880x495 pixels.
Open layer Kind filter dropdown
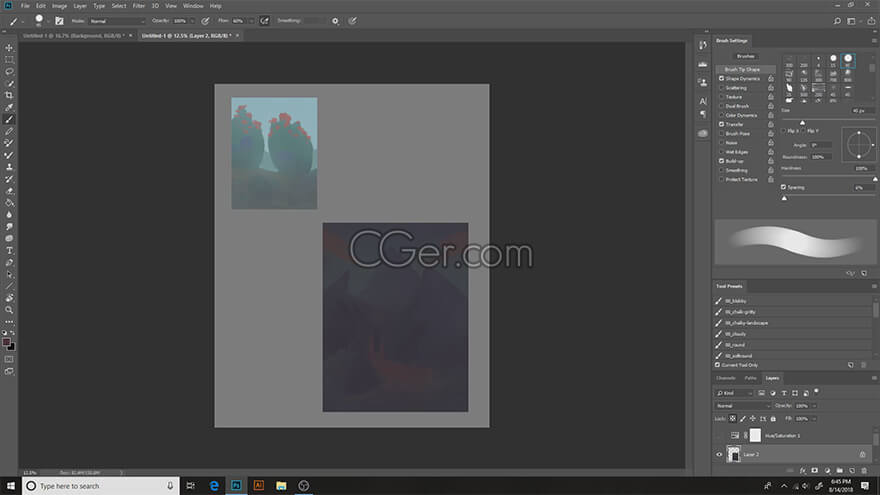(734, 393)
